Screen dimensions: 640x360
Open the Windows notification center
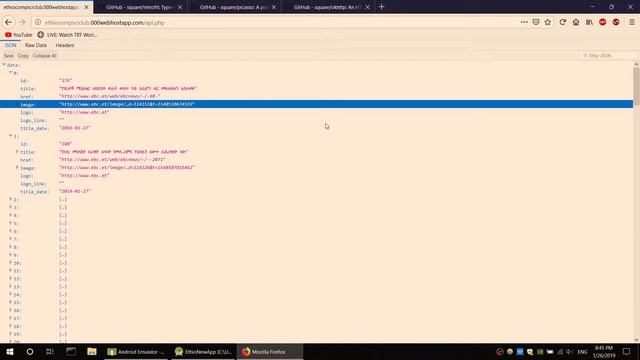point(627,351)
